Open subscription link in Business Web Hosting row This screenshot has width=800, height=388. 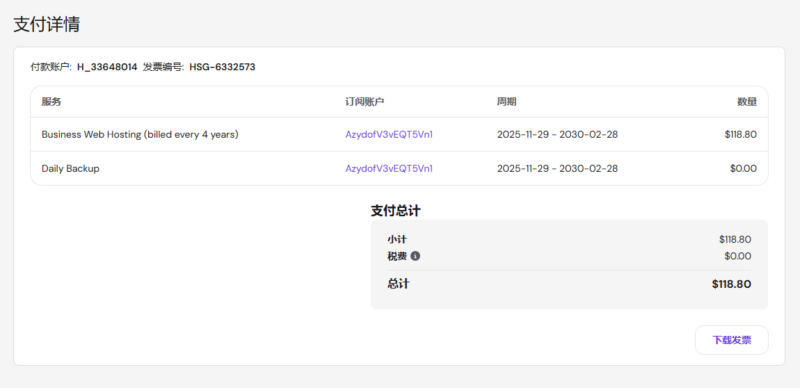pyautogui.click(x=389, y=135)
